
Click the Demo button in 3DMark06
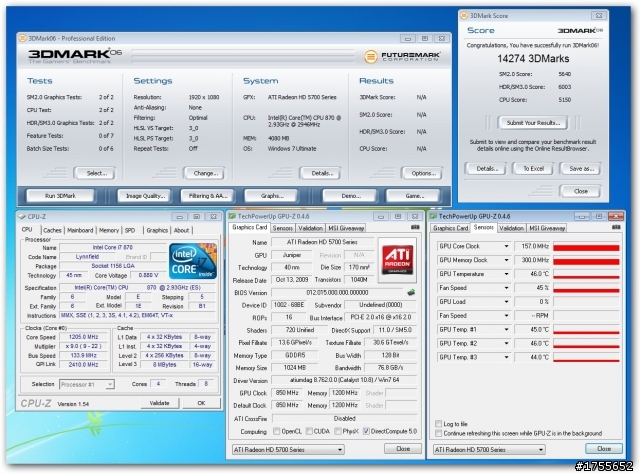pyautogui.click(x=351, y=196)
